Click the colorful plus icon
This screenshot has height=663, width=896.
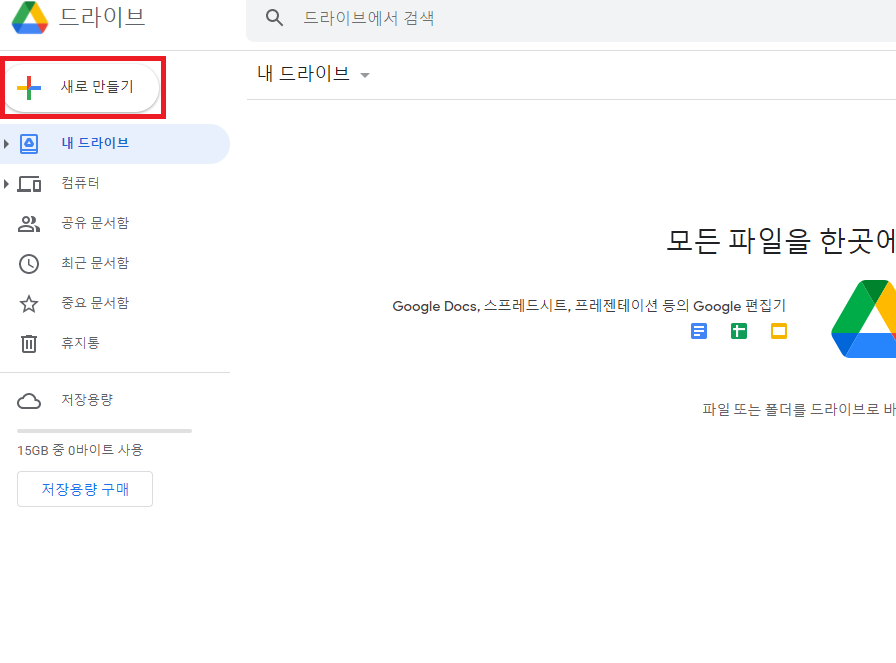[29, 87]
